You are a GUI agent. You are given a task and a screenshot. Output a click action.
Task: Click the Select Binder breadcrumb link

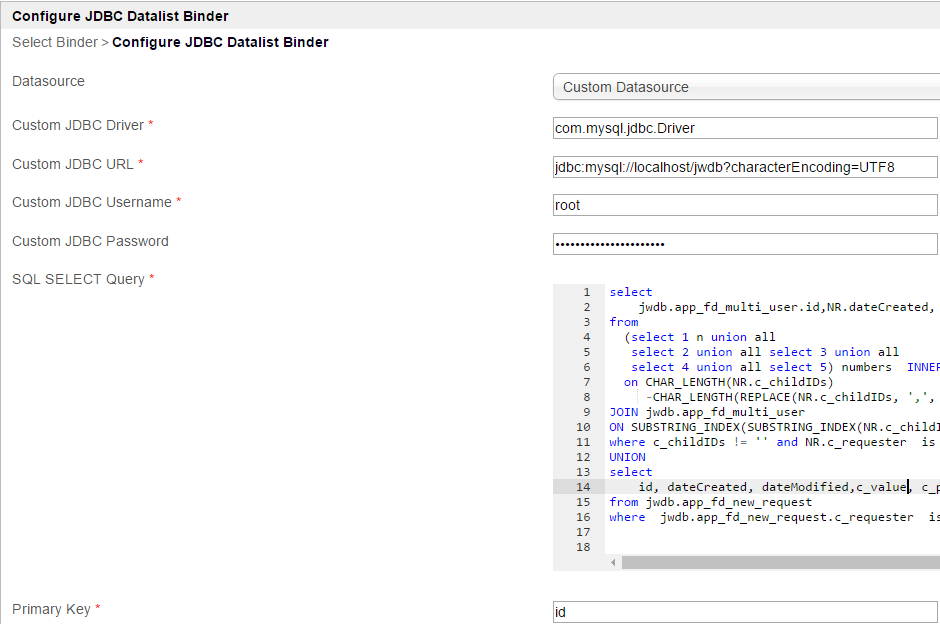(54, 42)
